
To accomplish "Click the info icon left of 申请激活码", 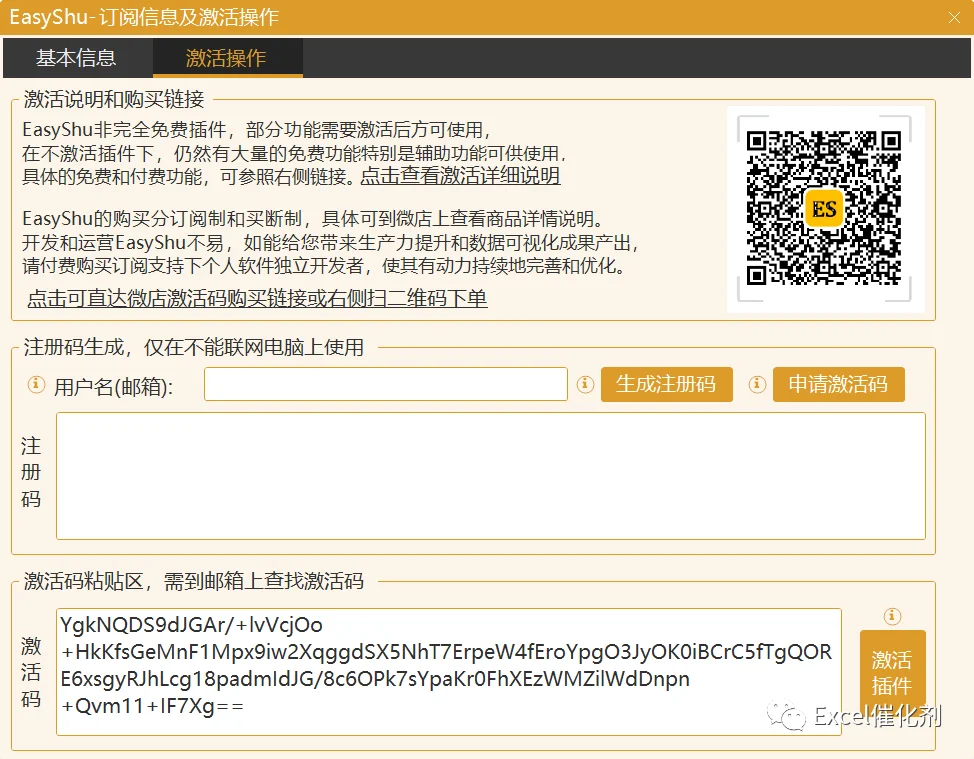I will pyautogui.click(x=757, y=384).
